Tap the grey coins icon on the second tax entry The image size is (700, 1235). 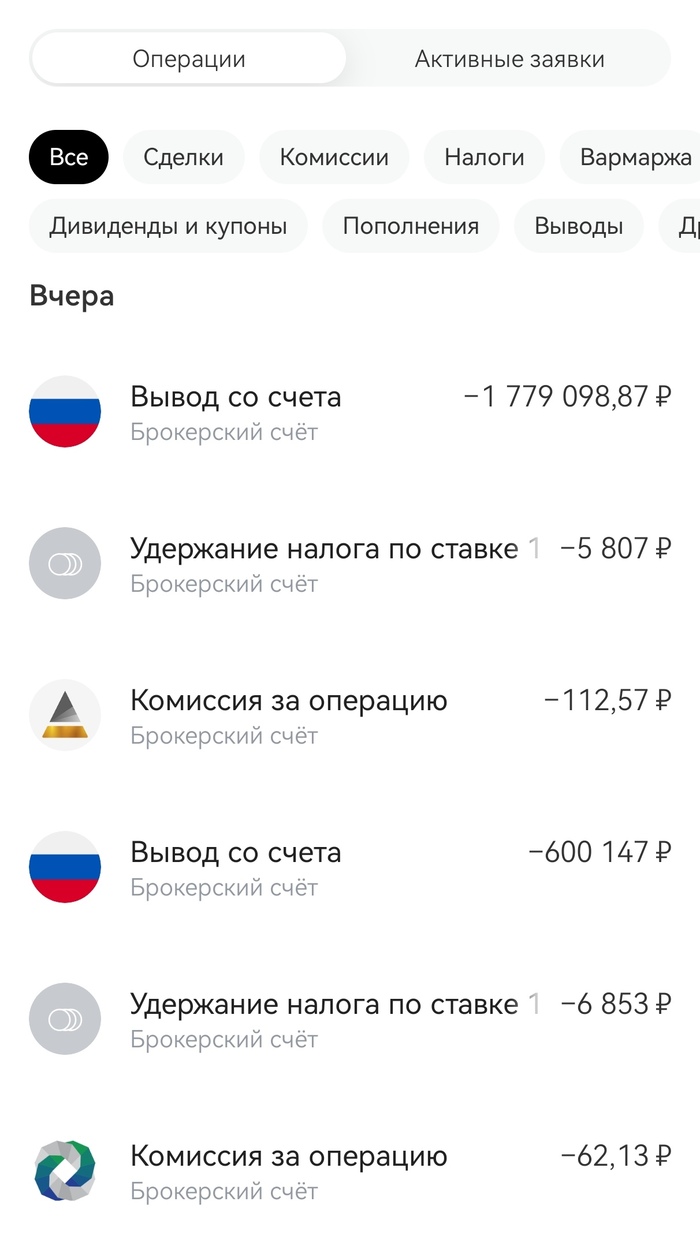click(x=65, y=1019)
